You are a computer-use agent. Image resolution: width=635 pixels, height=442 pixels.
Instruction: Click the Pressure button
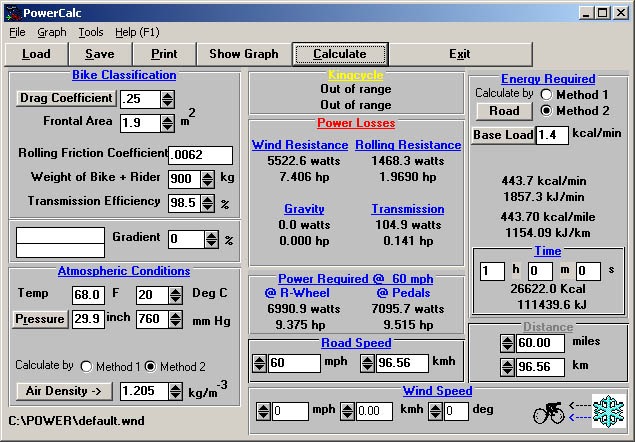click(40, 319)
